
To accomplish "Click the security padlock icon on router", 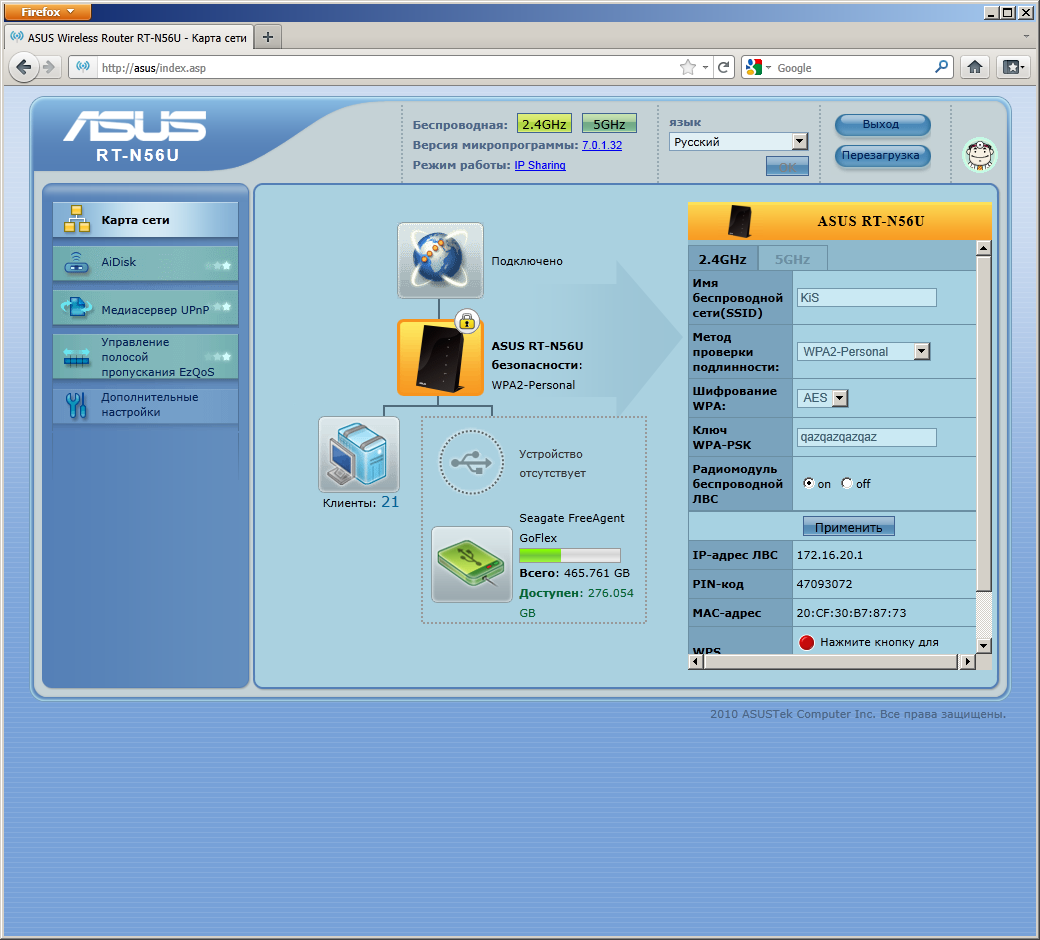I will tap(467, 322).
